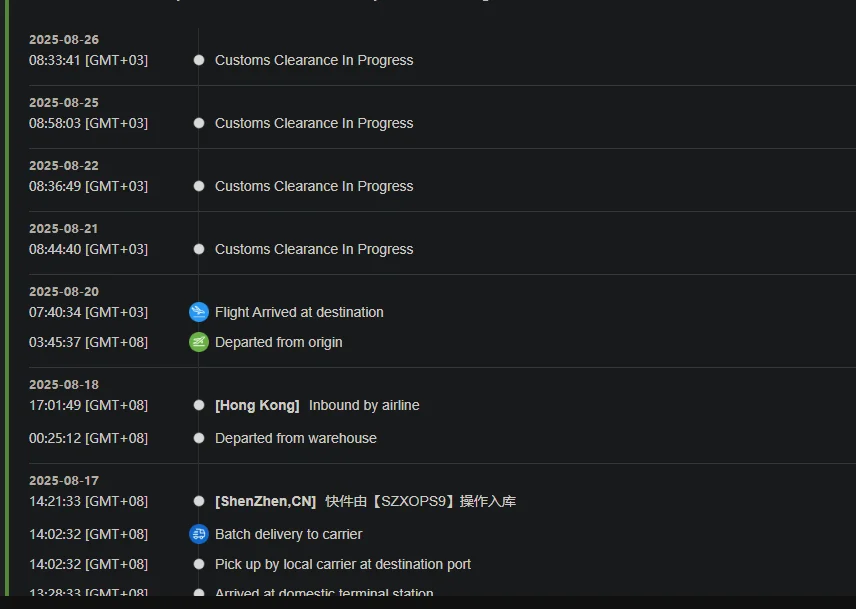
Task: Click the 2025-08-18 date header
Action: 64,384
